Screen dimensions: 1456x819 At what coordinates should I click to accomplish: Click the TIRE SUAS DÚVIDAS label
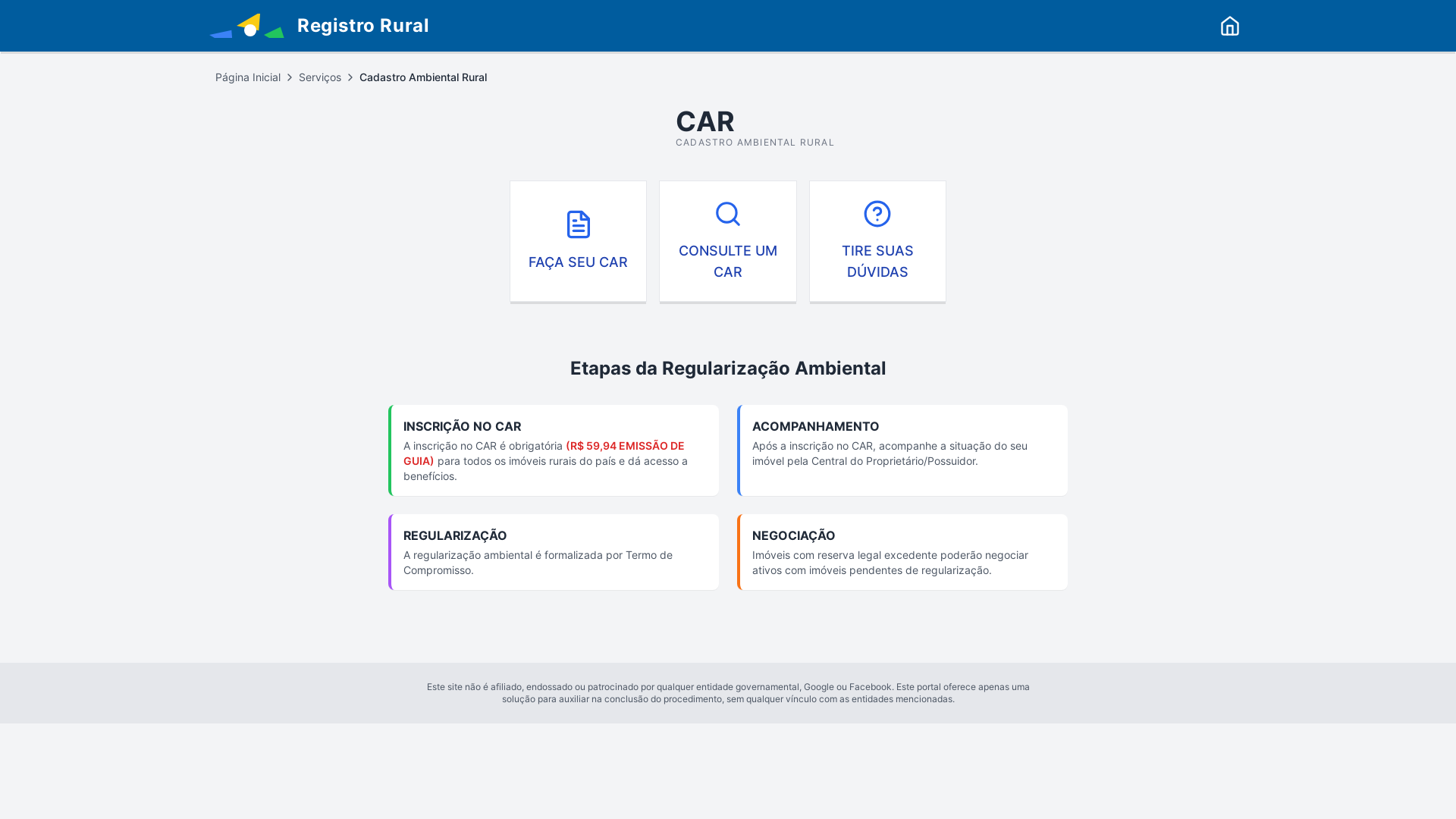click(x=877, y=261)
